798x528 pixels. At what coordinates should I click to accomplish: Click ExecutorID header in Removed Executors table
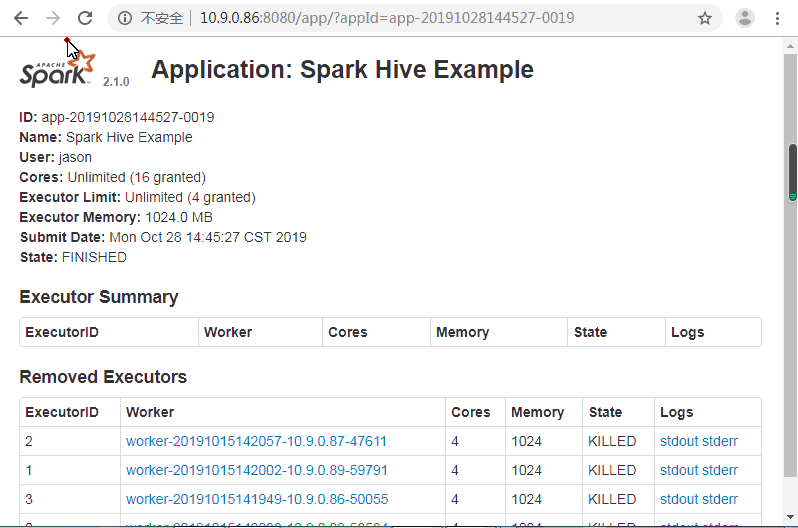coord(62,412)
